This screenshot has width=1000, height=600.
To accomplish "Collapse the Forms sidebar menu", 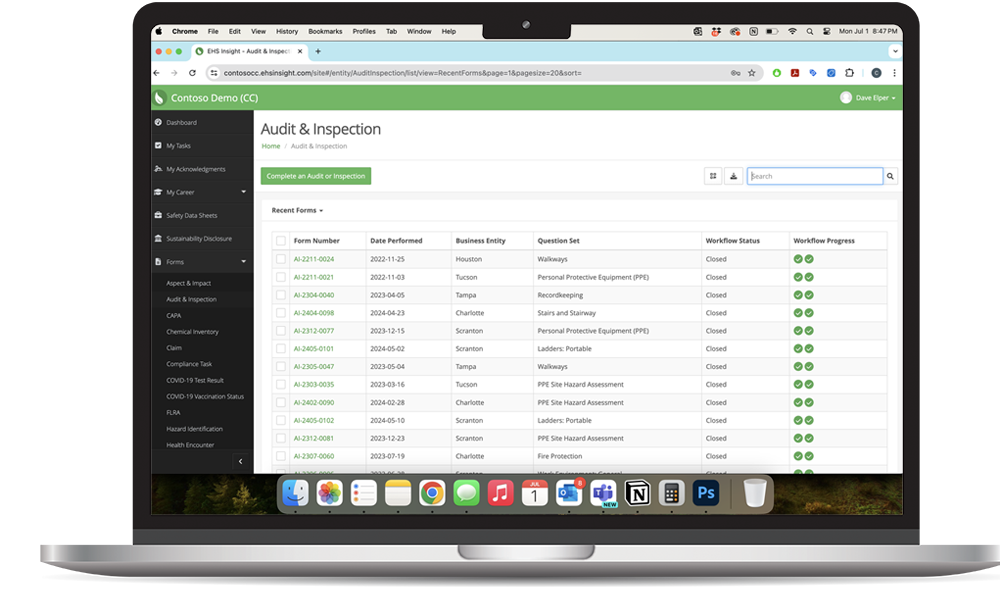I will [x=202, y=261].
